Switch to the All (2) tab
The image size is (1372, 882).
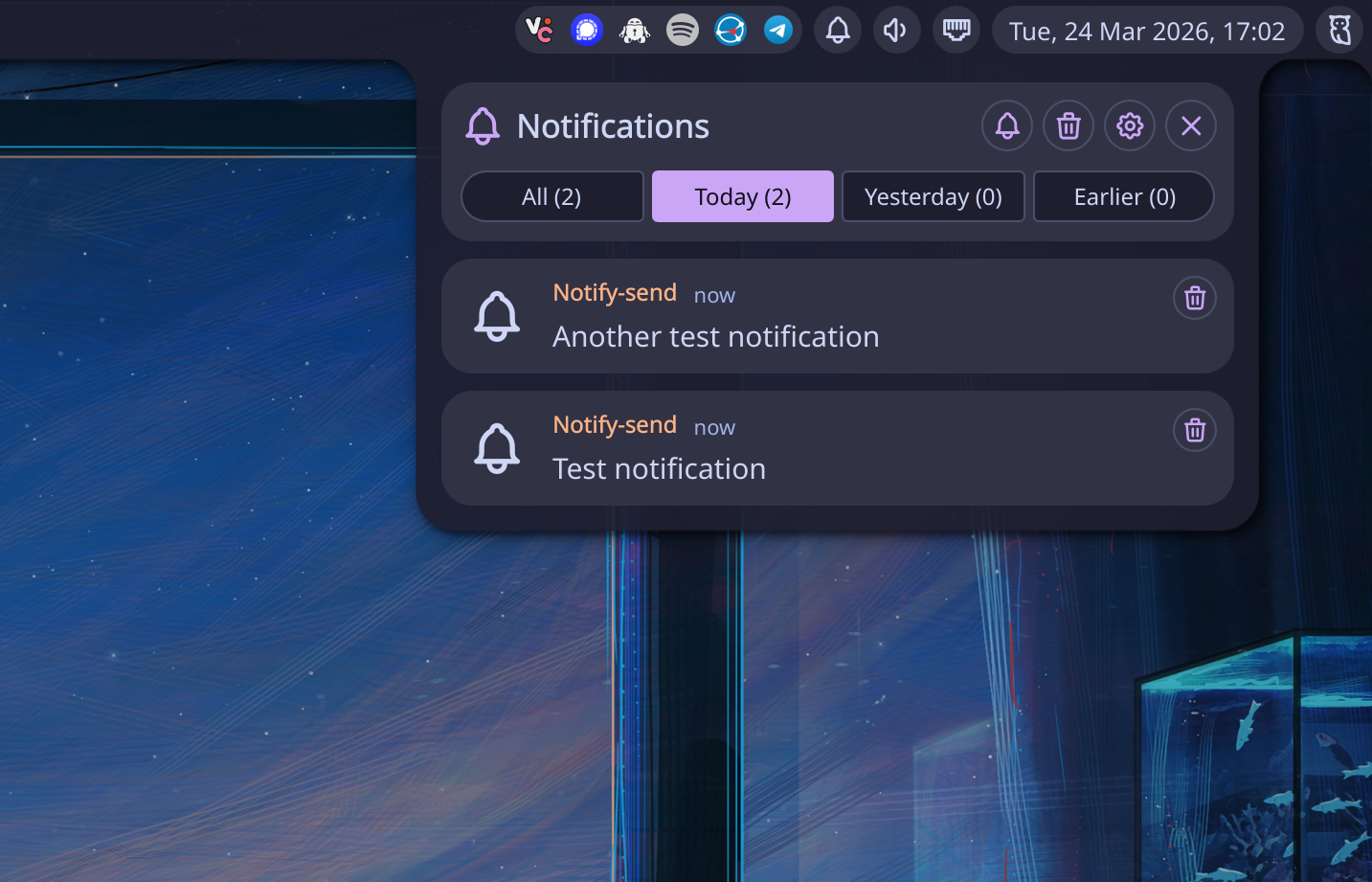coord(552,196)
